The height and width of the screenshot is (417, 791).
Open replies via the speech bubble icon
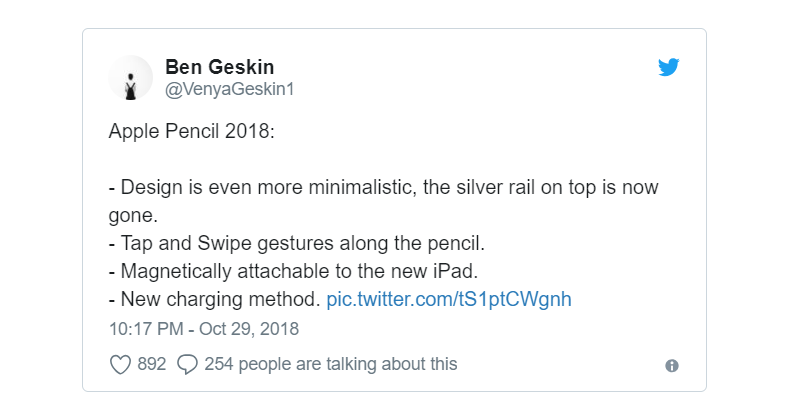point(187,364)
